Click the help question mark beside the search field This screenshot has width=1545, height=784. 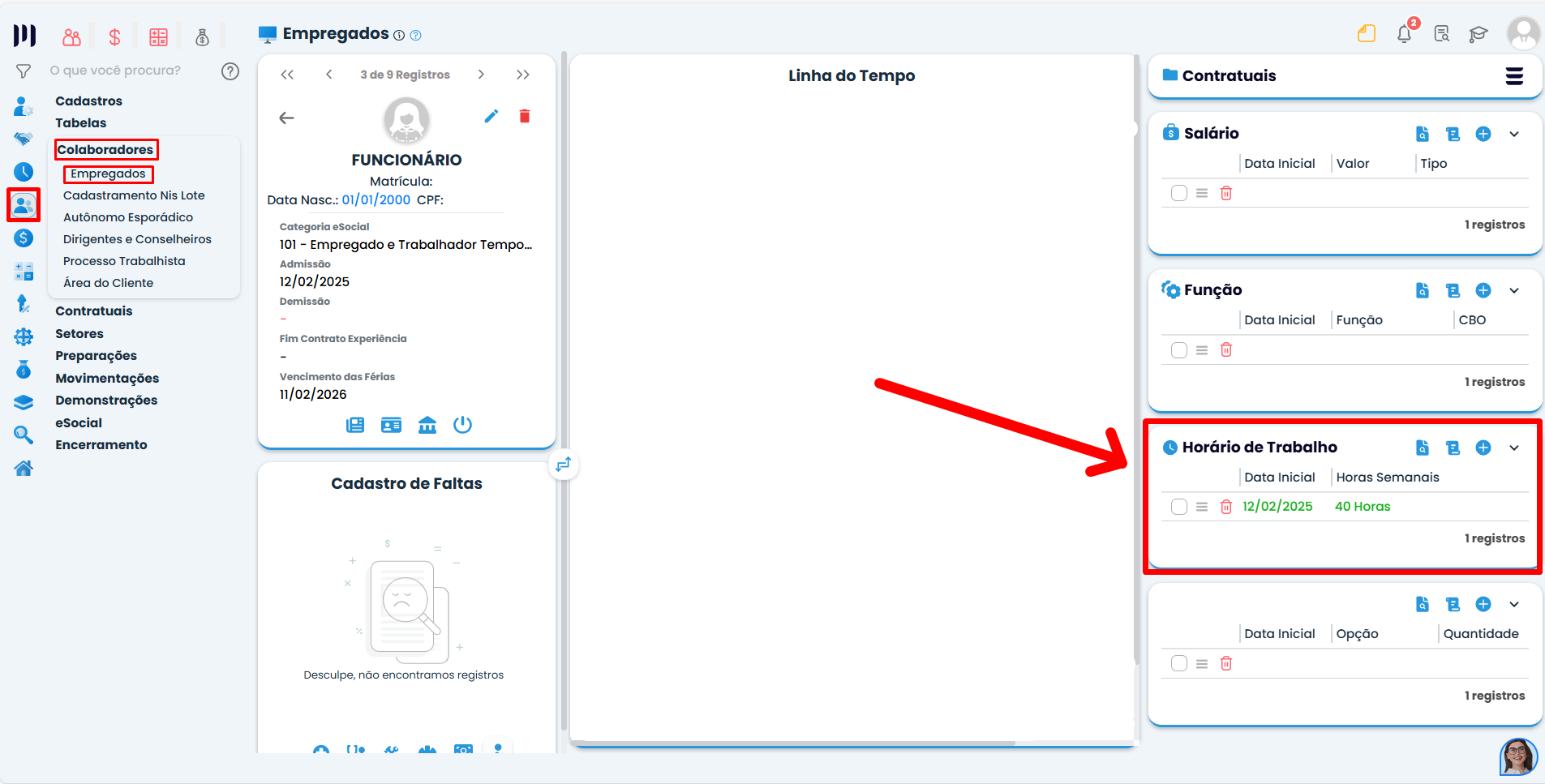(x=230, y=71)
